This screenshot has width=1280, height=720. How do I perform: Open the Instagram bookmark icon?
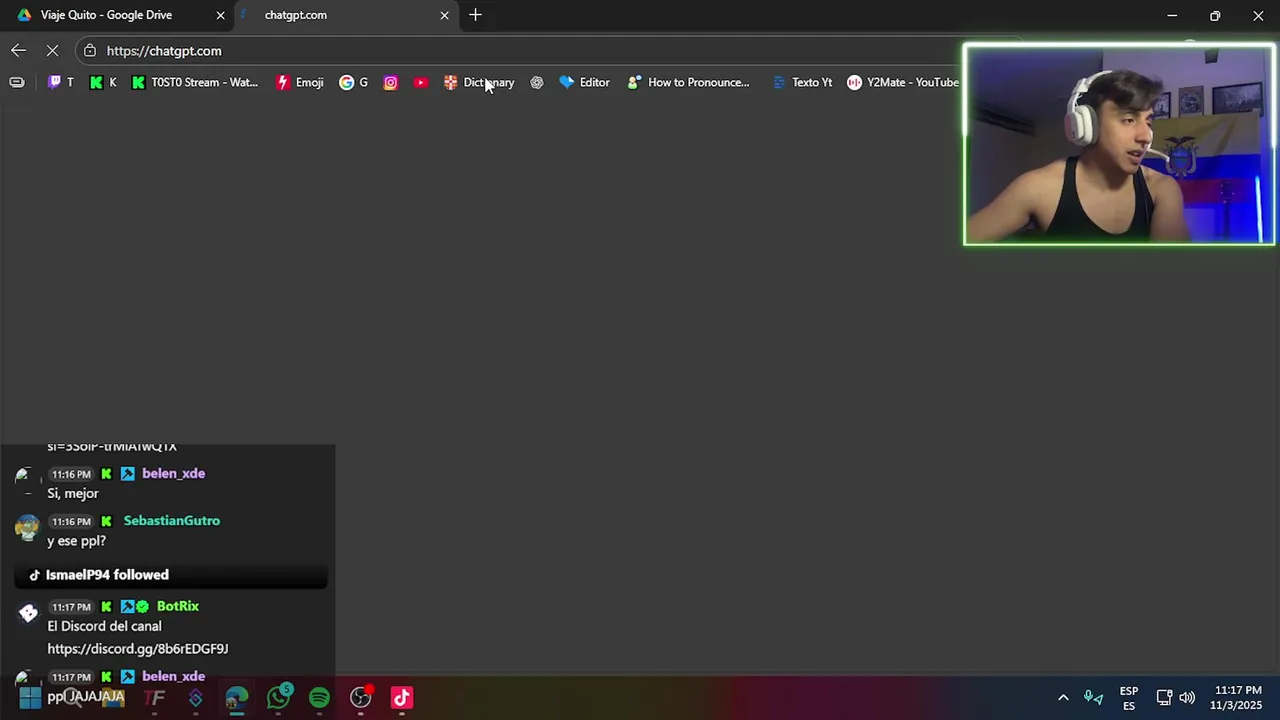[x=390, y=82]
